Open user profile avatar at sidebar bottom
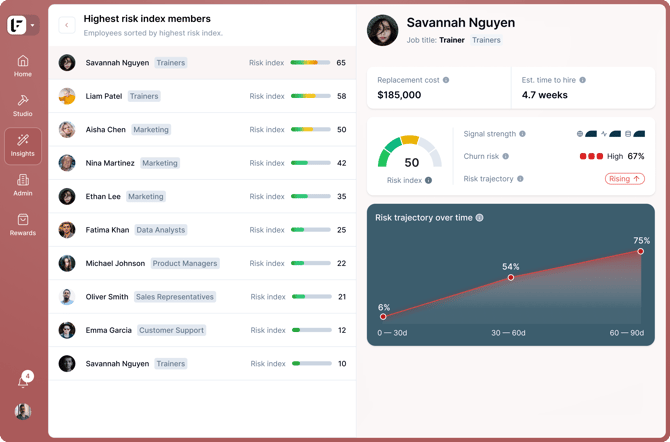 click(23, 411)
